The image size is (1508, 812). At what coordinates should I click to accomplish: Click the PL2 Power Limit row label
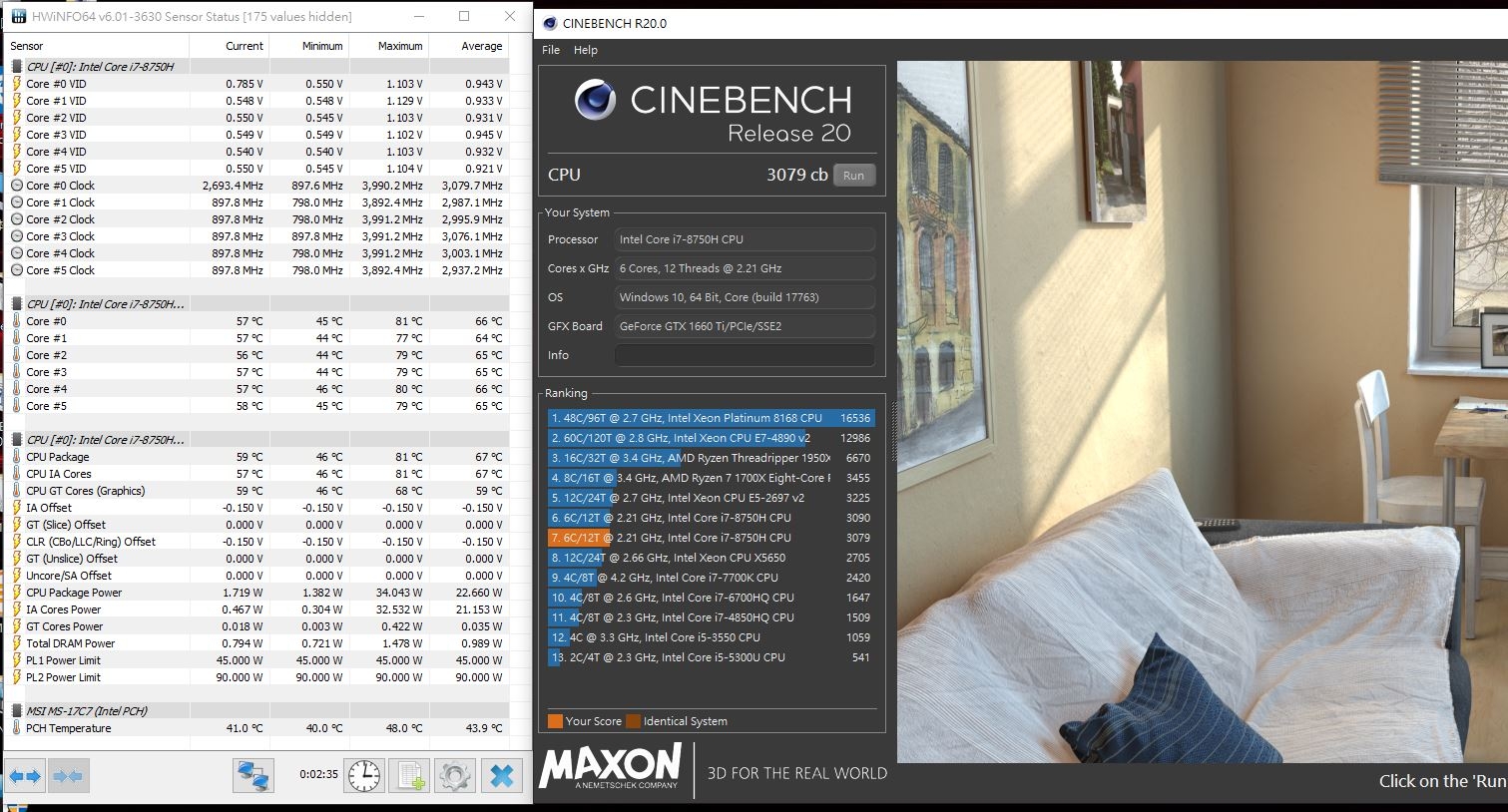[x=63, y=677]
